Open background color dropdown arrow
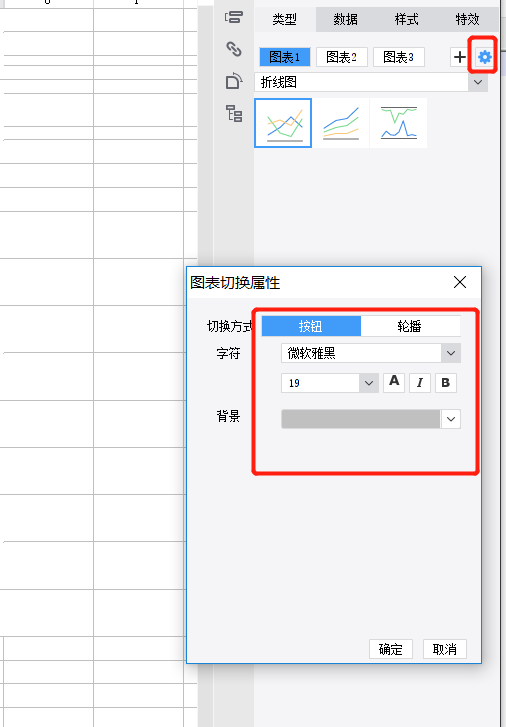The width and height of the screenshot is (506, 727). 450,419
